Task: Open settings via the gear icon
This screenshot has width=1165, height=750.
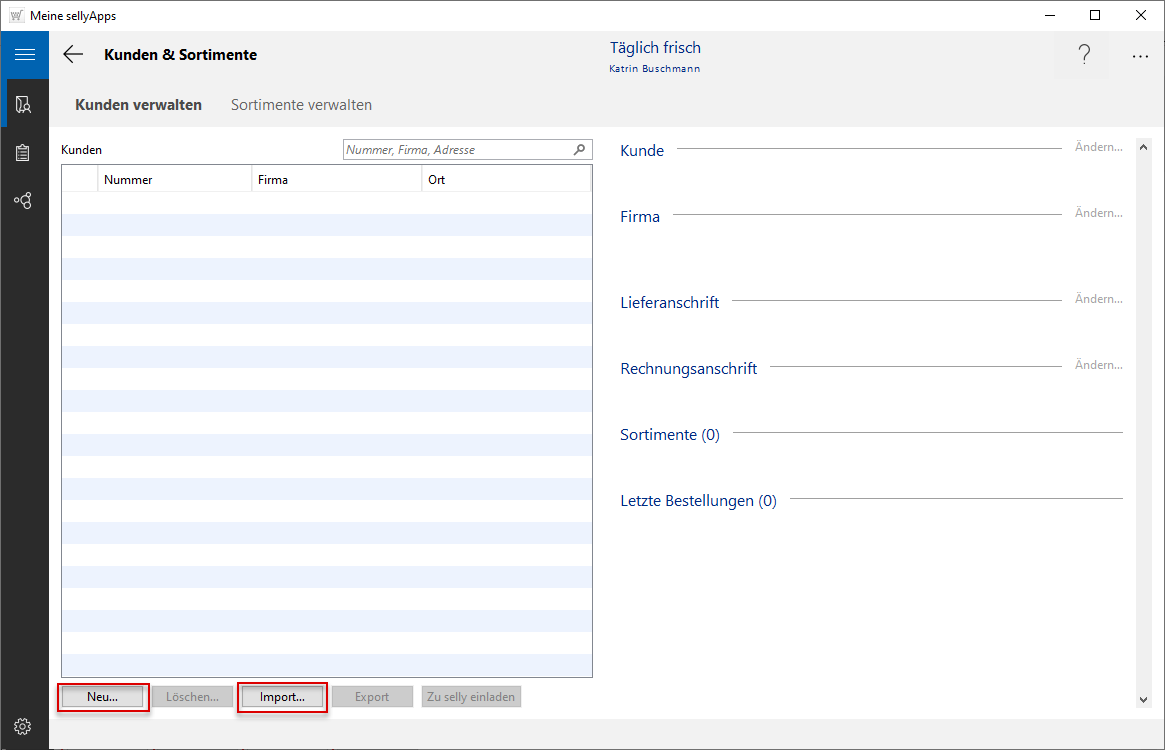Action: 23,726
